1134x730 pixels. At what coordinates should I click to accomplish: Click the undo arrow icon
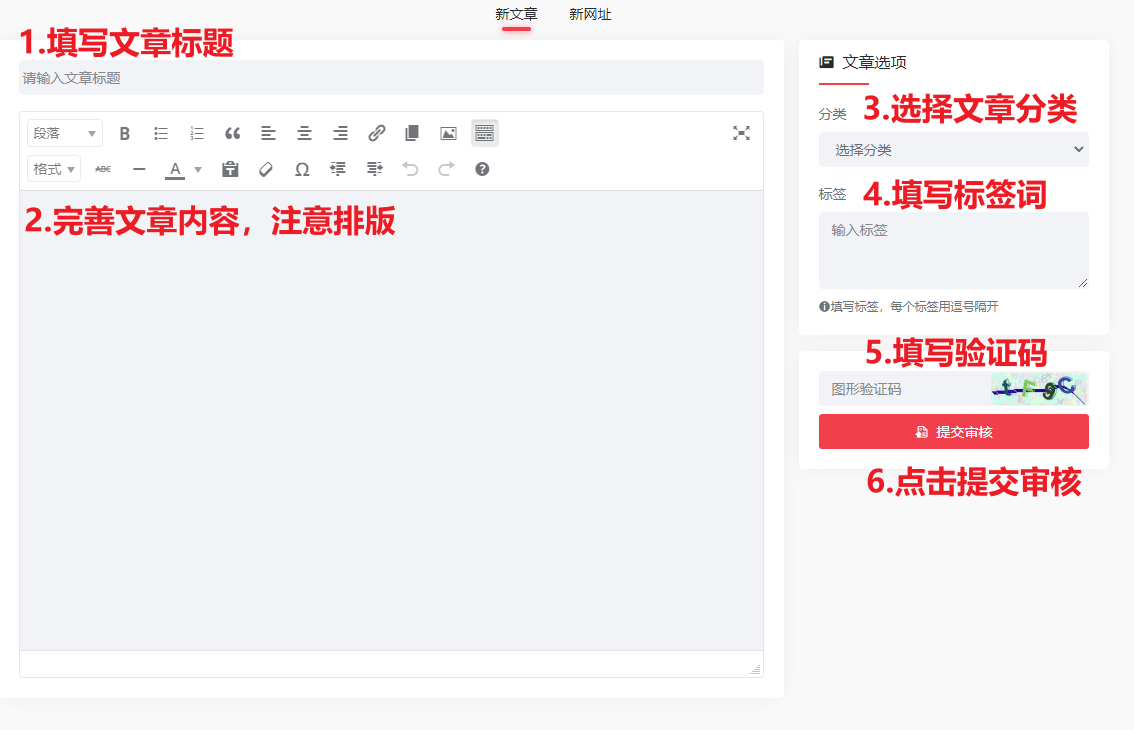(x=410, y=169)
